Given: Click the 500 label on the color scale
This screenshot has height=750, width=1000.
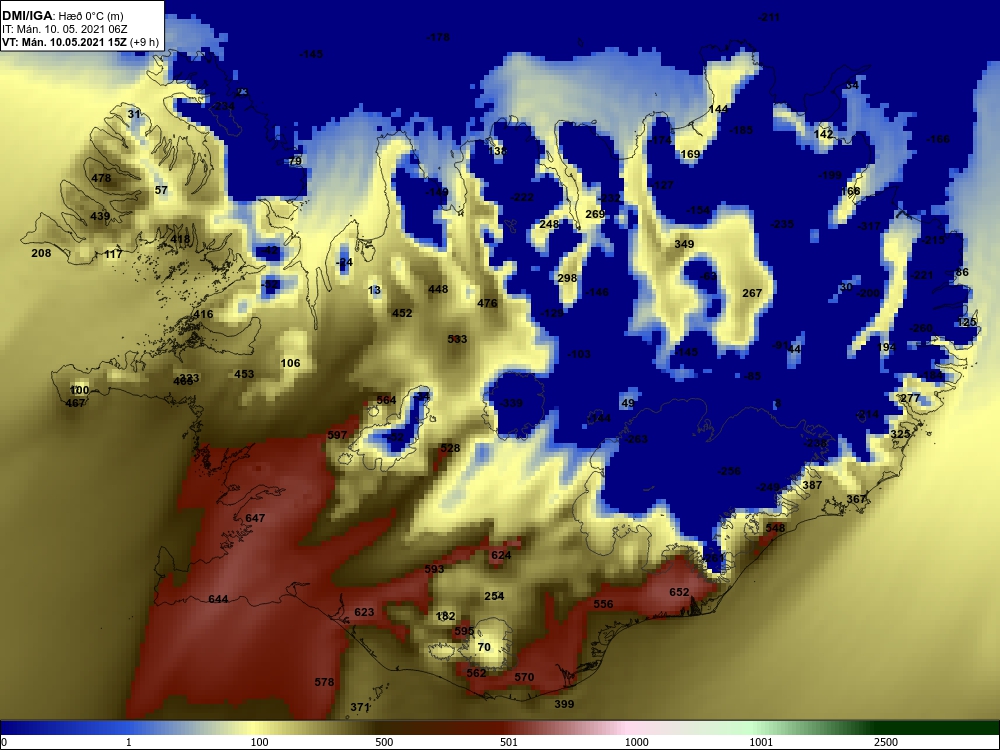Looking at the screenshot, I should (384, 742).
